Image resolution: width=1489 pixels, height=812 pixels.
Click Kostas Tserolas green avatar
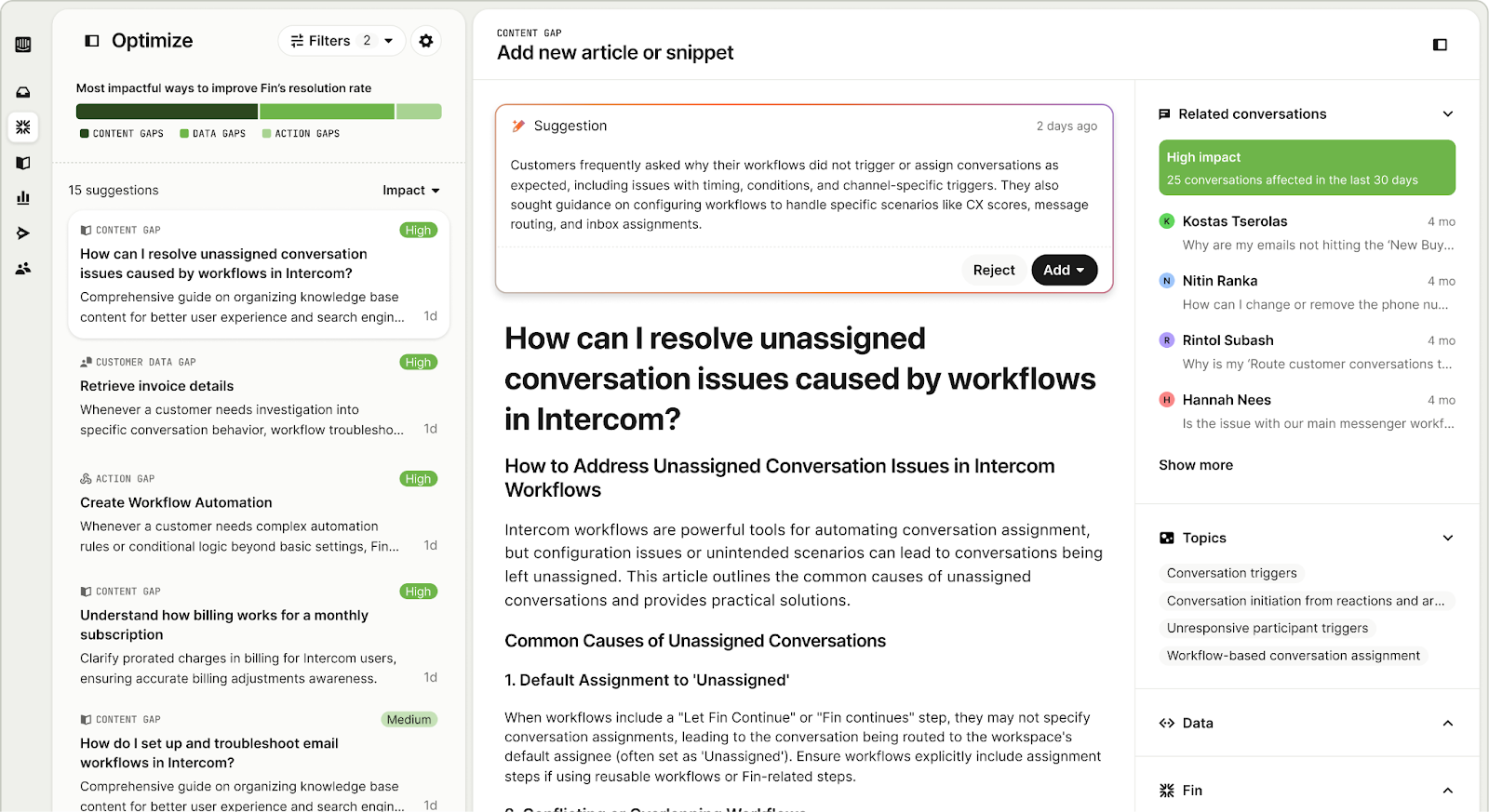tap(1166, 221)
